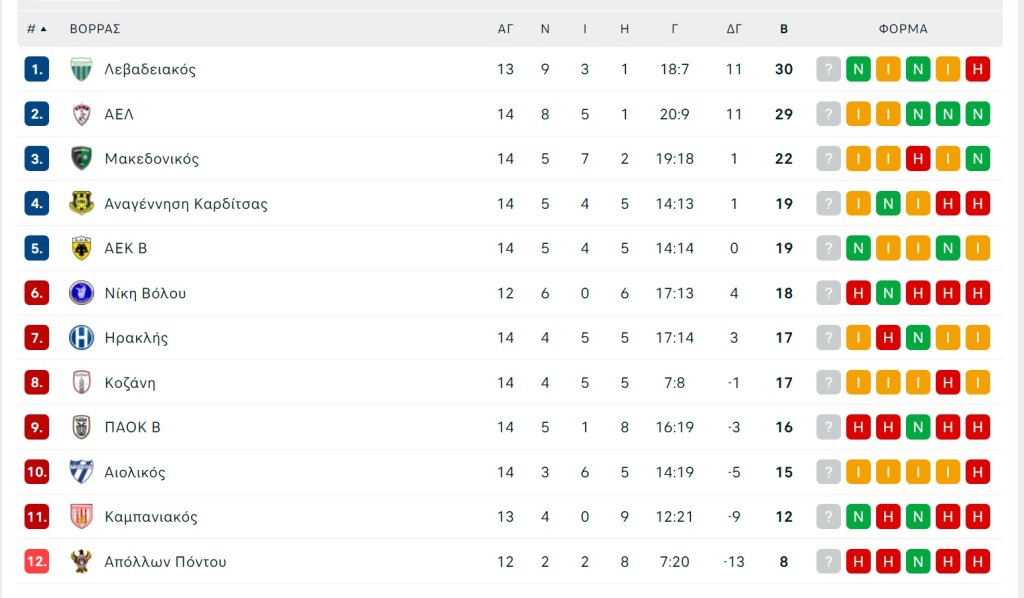Sort standings by Β points header

point(783,29)
